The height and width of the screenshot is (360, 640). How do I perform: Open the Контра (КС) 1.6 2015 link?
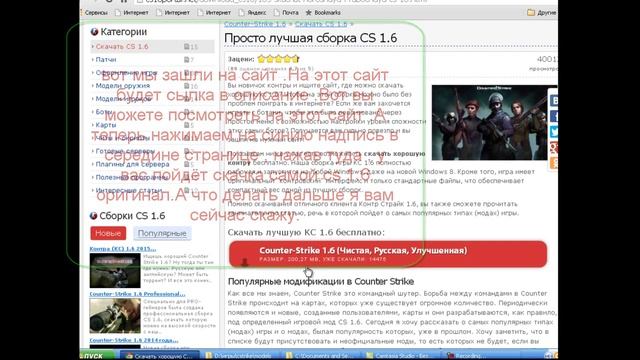pyautogui.click(x=123, y=249)
